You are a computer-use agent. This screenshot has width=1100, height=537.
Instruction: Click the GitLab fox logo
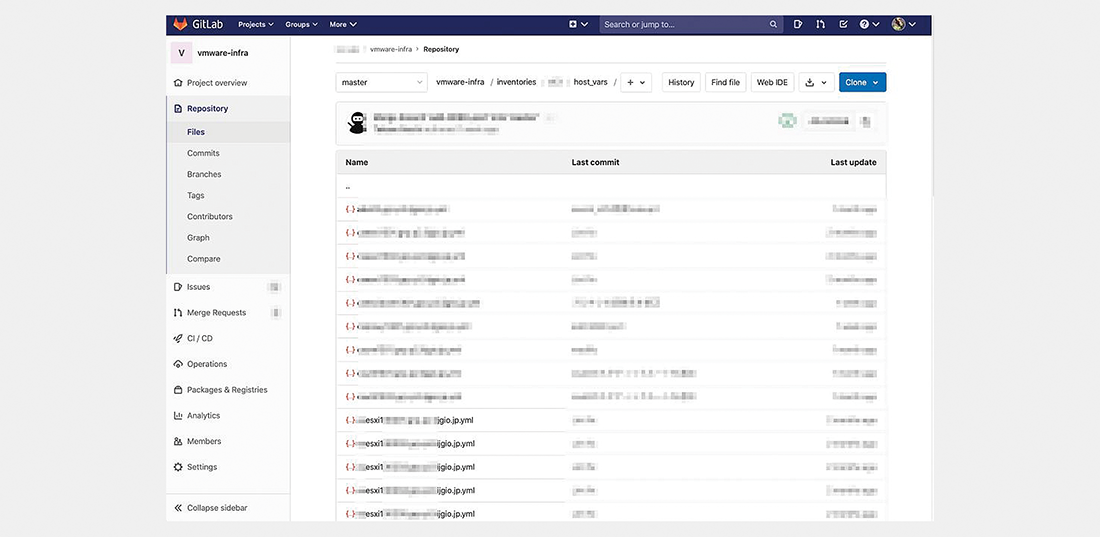[182, 24]
